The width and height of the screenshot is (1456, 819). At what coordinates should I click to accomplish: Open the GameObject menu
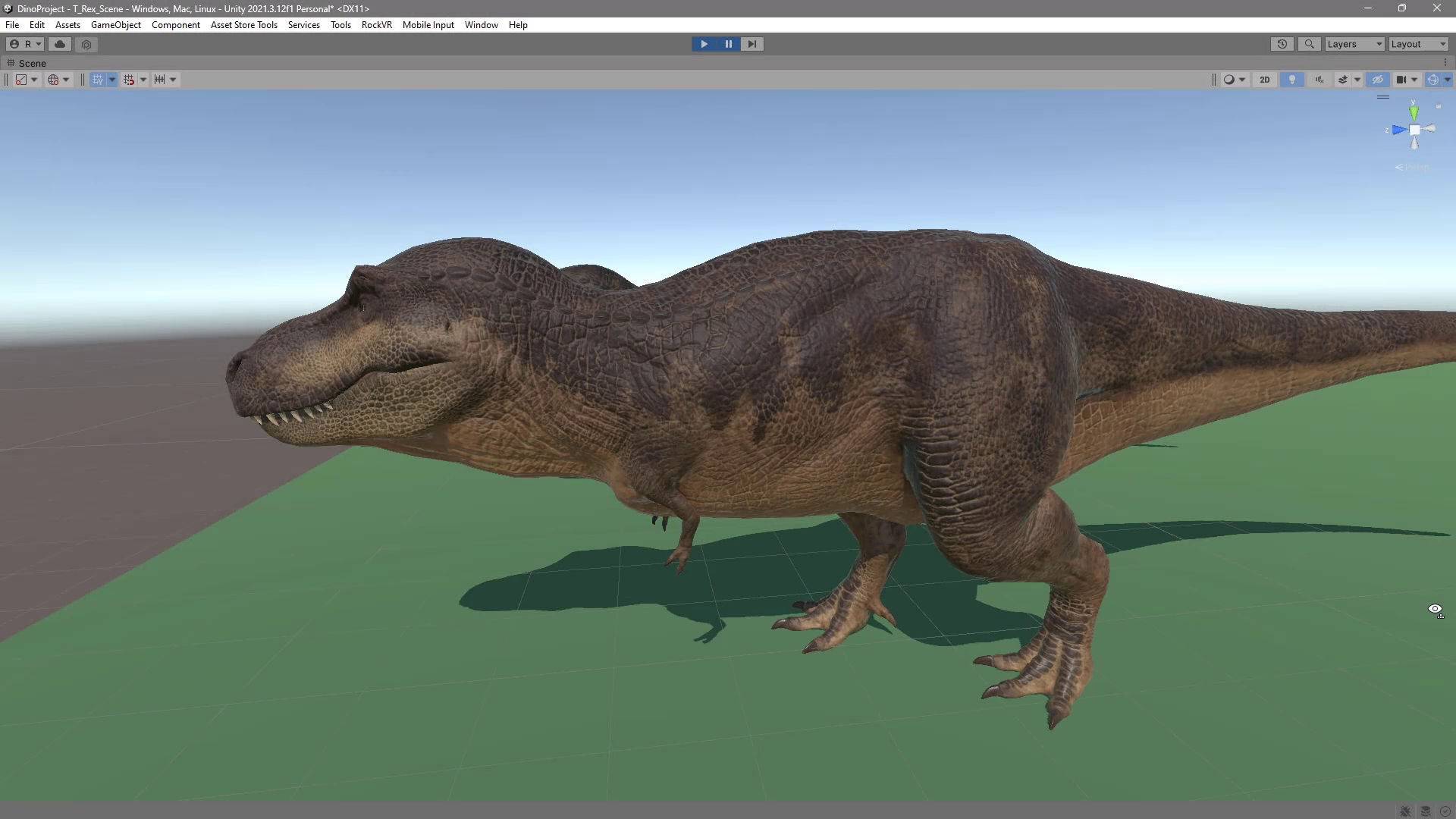(x=116, y=25)
